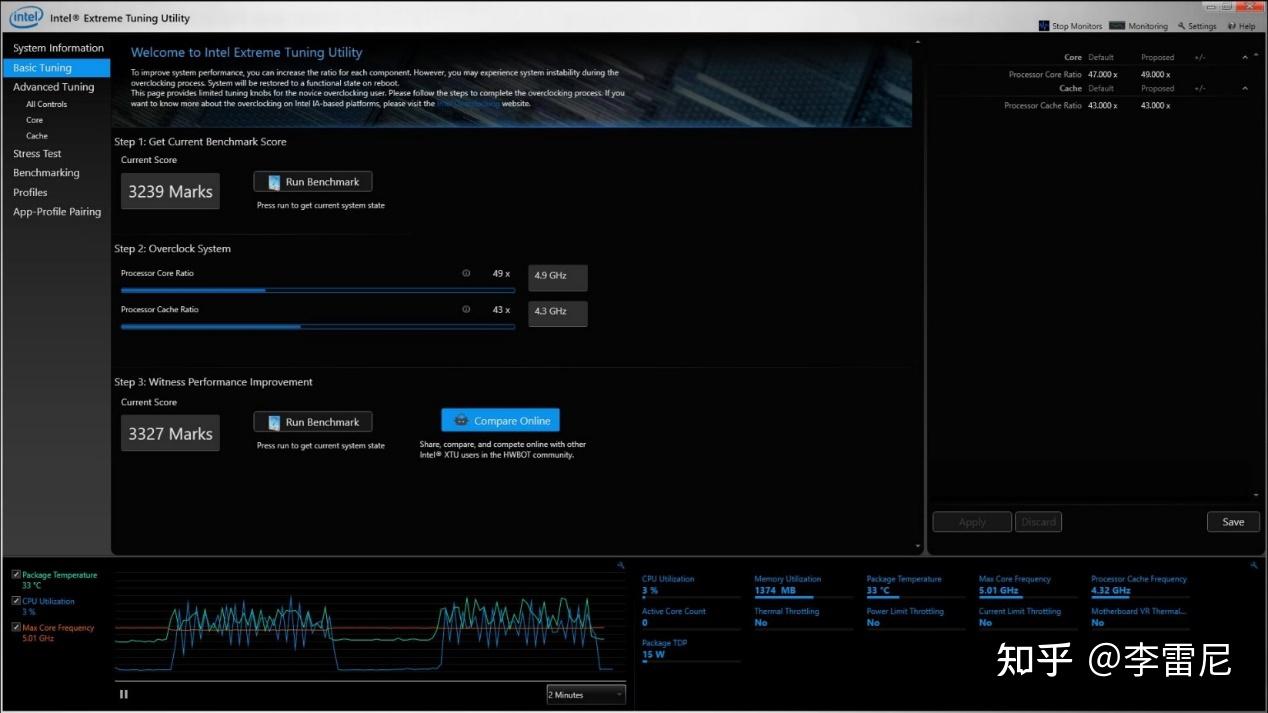Screen dimensions: 1268x713
Task: Click the Apply button
Action: (972, 522)
